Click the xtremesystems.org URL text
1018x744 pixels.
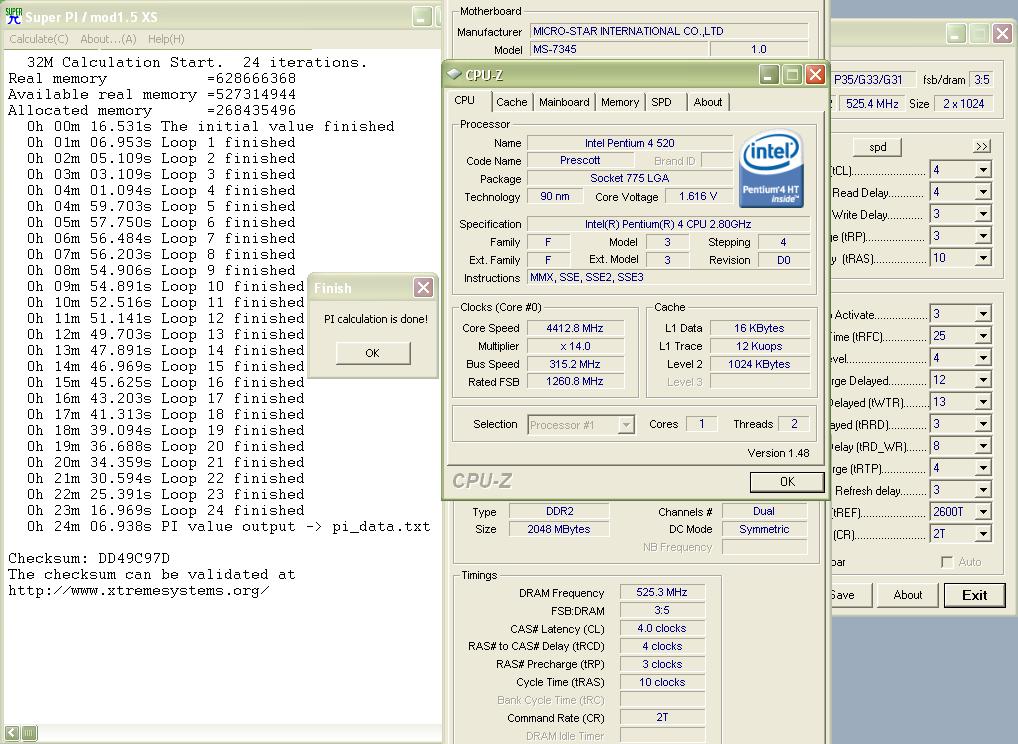click(139, 591)
